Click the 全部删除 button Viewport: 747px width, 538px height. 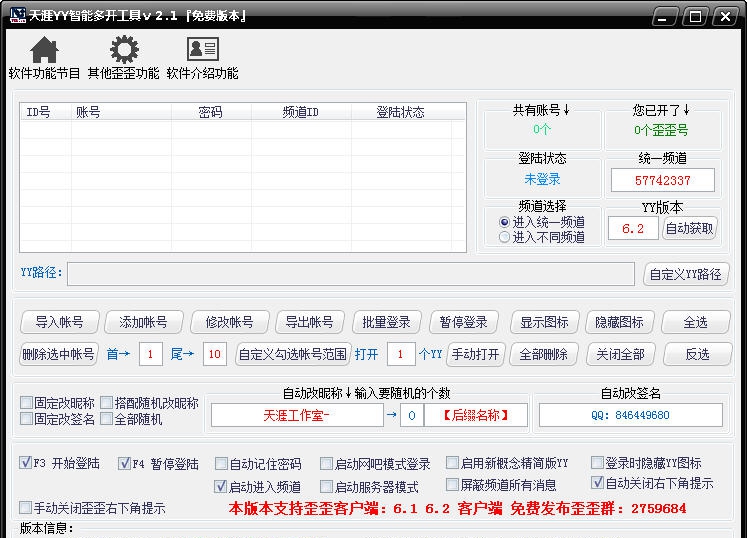pyautogui.click(x=543, y=354)
